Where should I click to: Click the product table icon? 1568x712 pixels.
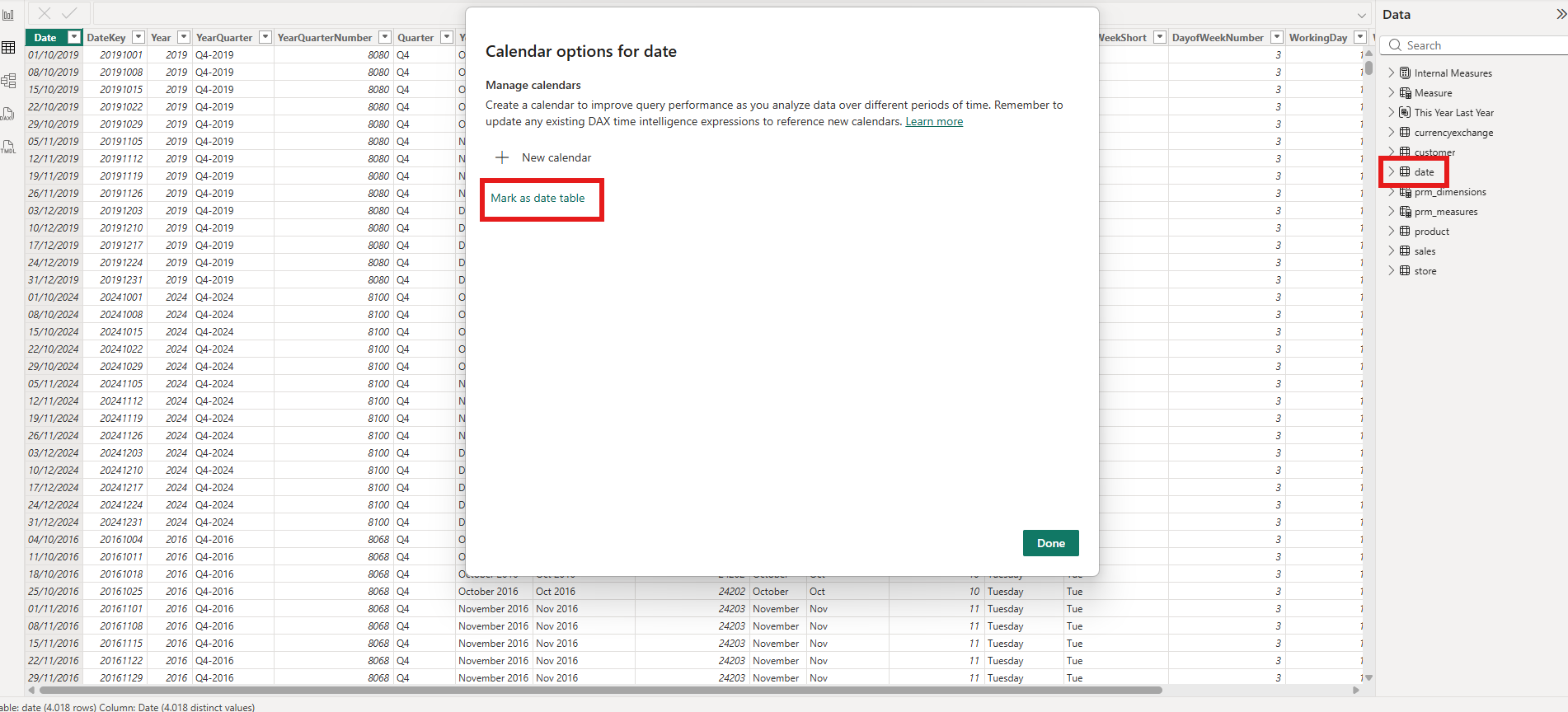[1405, 232]
